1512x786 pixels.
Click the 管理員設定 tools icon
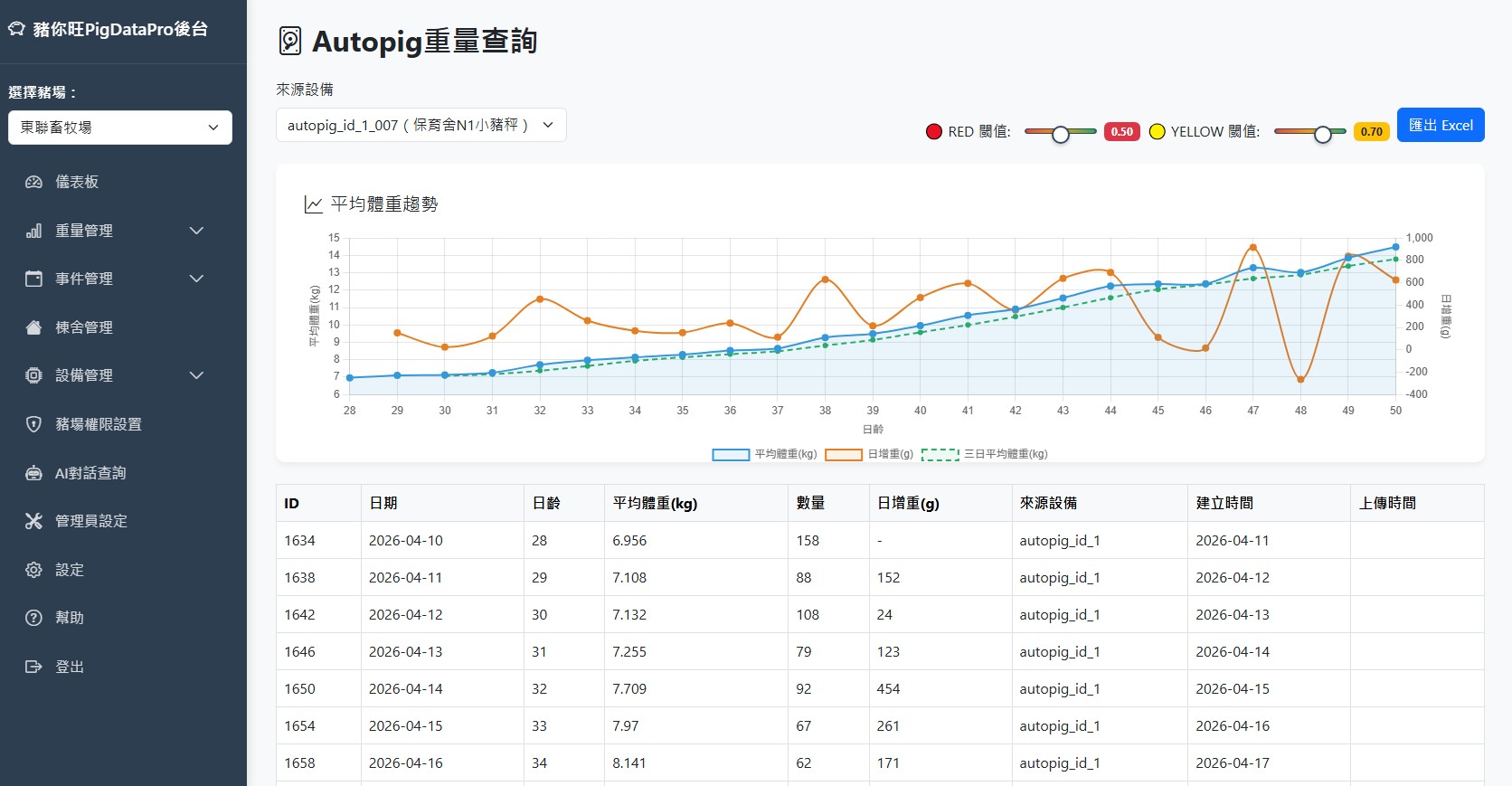tap(33, 521)
